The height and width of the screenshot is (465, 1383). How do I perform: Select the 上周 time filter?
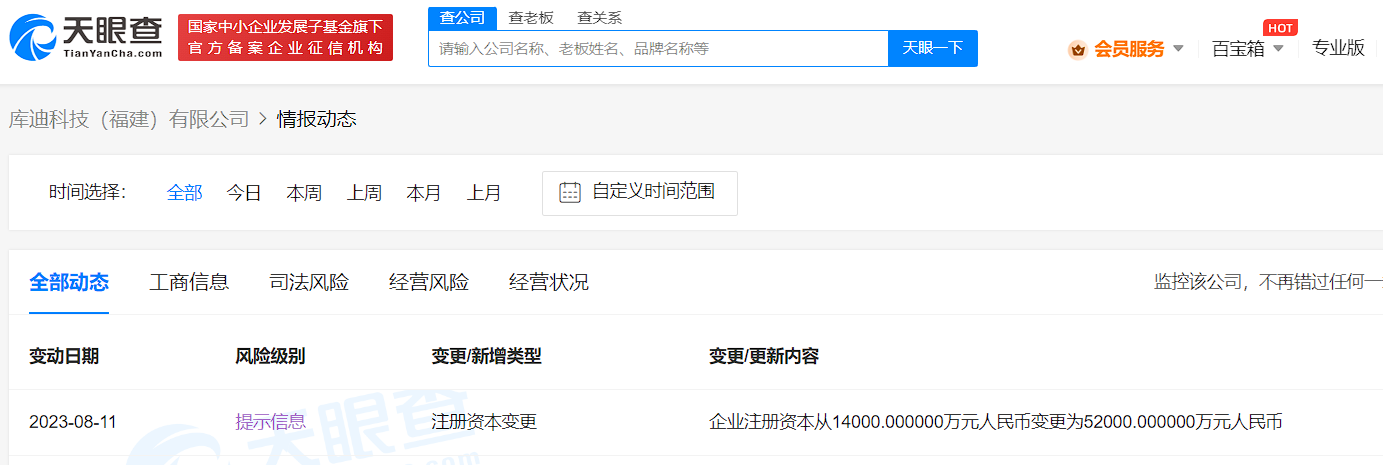[x=364, y=193]
